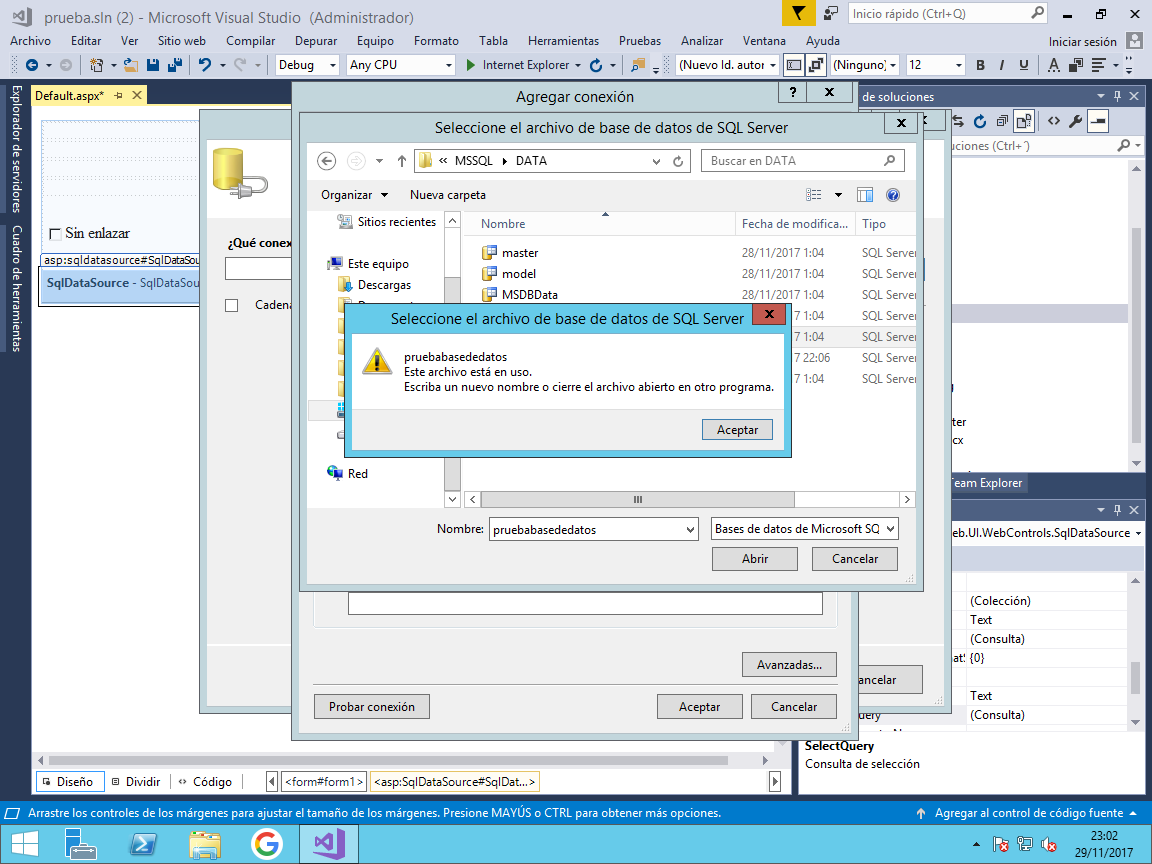The height and width of the screenshot is (864, 1152).
Task: Switch to Código view
Action: pyautogui.click(x=206, y=782)
